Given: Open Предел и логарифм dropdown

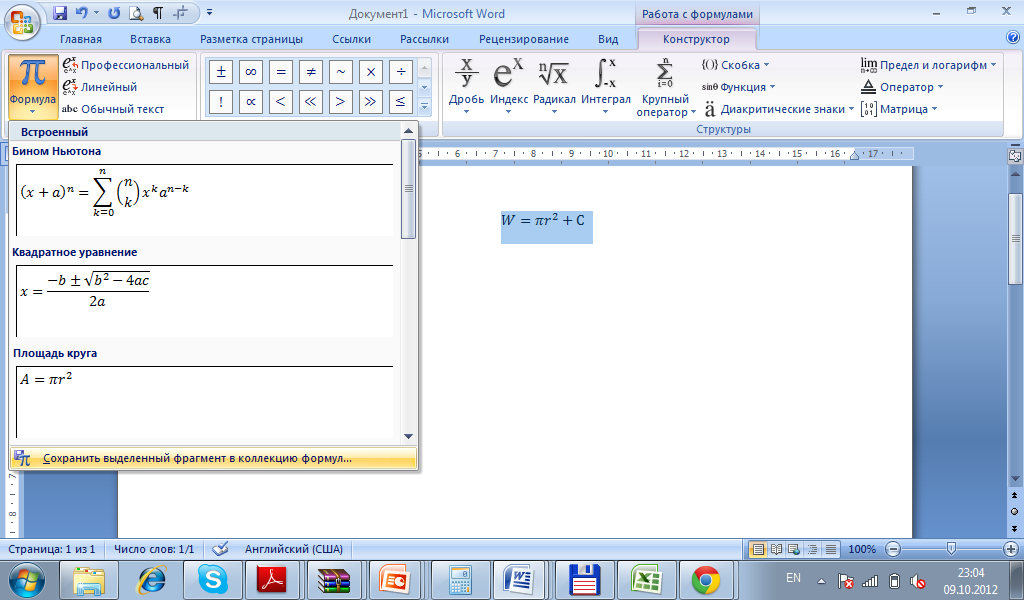Looking at the screenshot, I should tap(928, 65).
